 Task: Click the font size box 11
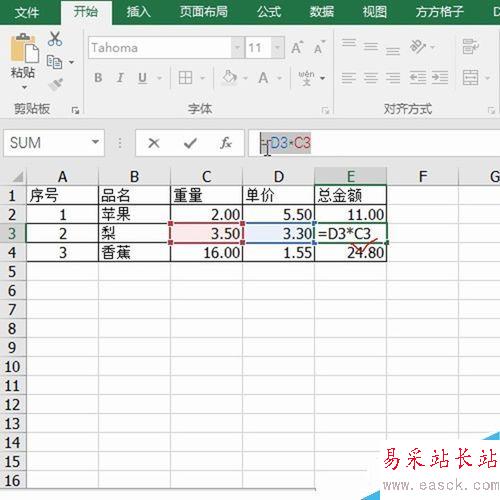[258, 48]
